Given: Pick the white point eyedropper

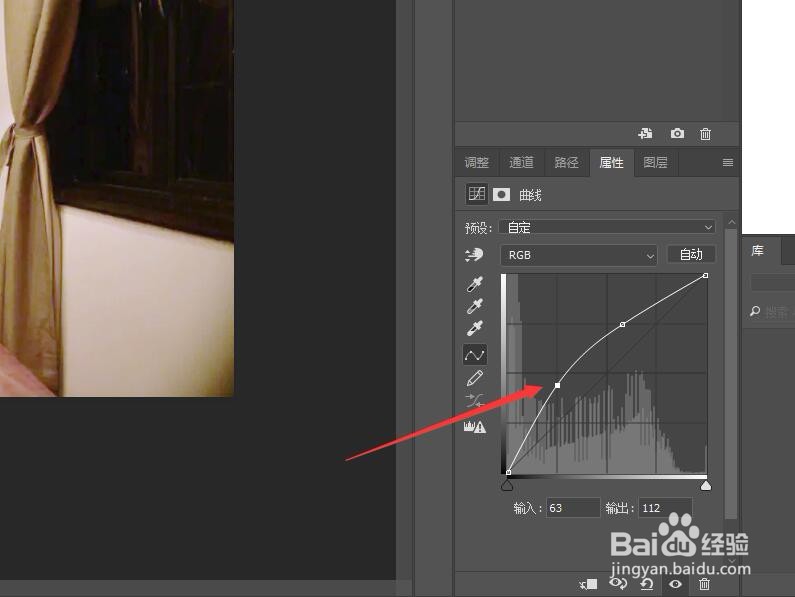Looking at the screenshot, I should [x=475, y=329].
